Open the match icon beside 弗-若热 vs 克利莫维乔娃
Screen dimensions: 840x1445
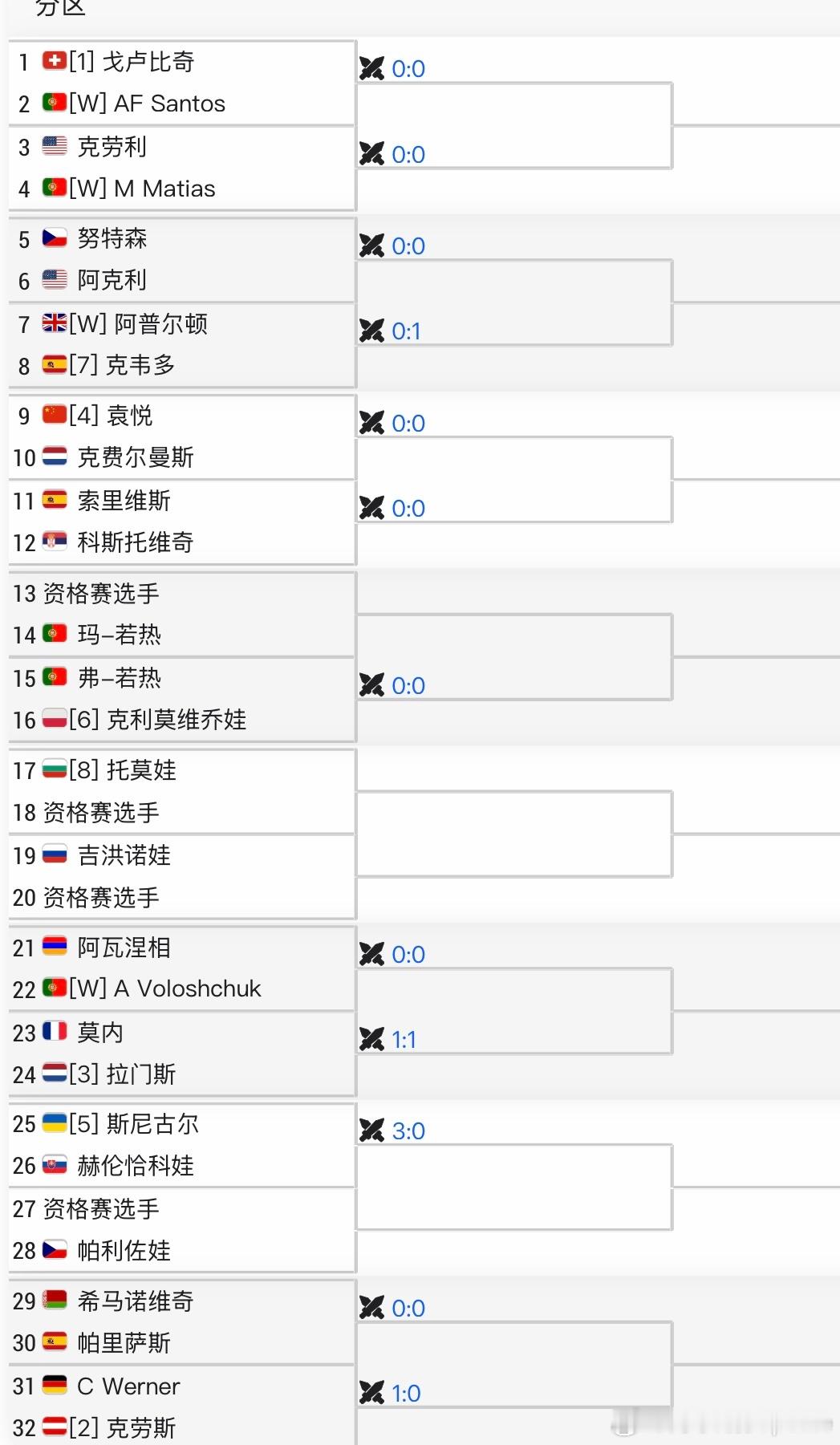tap(373, 685)
